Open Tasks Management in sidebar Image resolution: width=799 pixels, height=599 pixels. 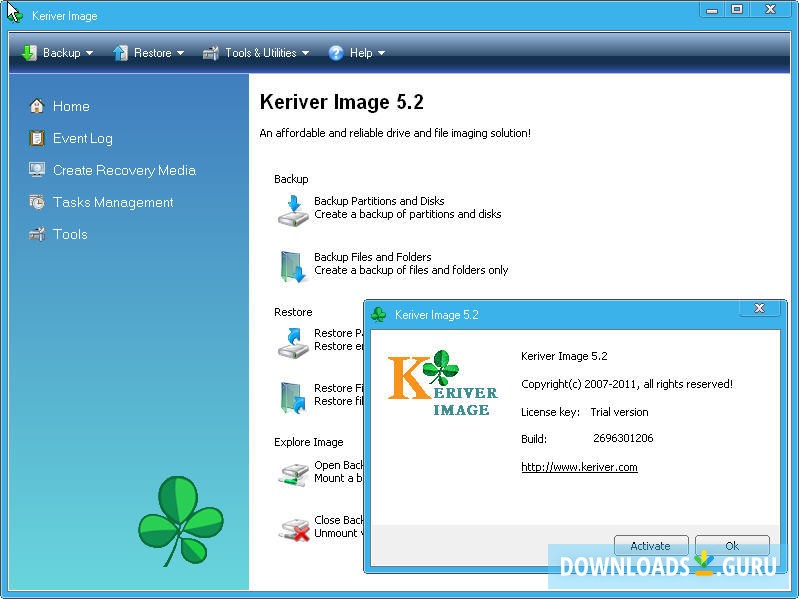point(113,202)
